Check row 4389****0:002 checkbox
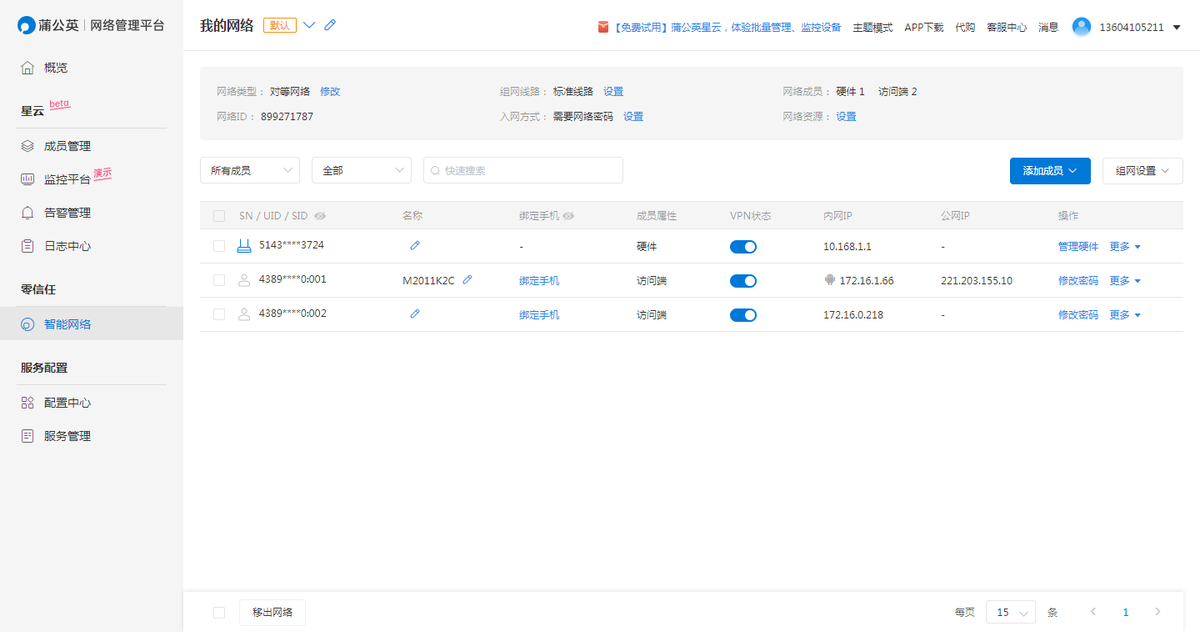 [x=219, y=315]
